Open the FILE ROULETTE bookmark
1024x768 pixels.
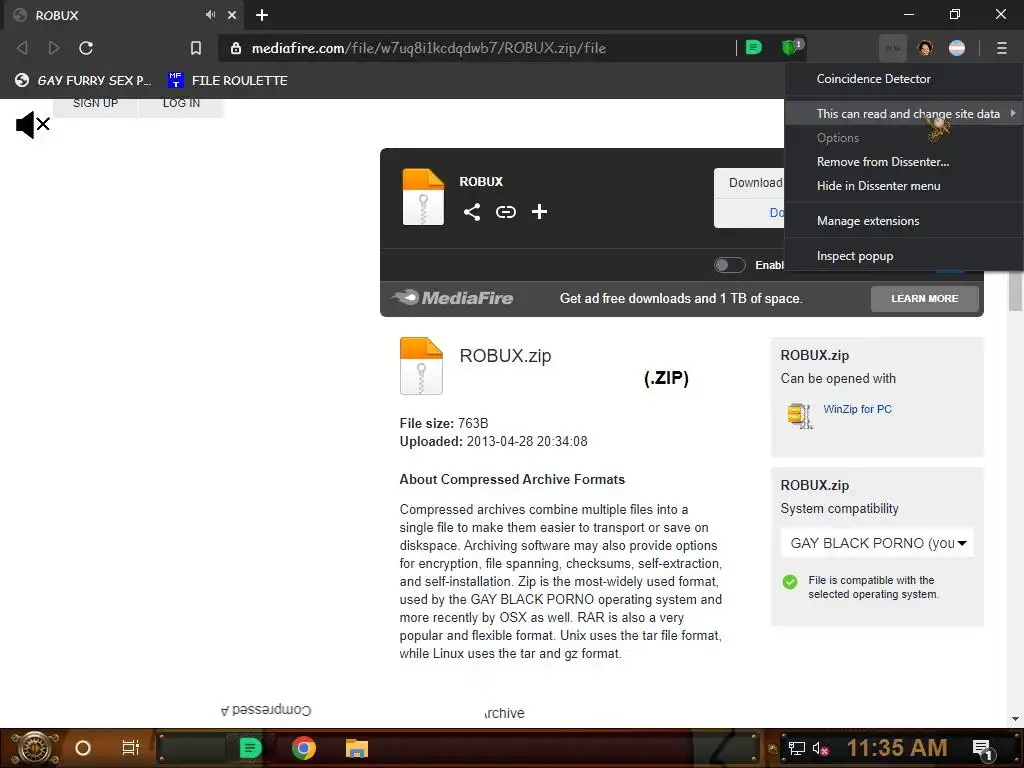pos(228,80)
